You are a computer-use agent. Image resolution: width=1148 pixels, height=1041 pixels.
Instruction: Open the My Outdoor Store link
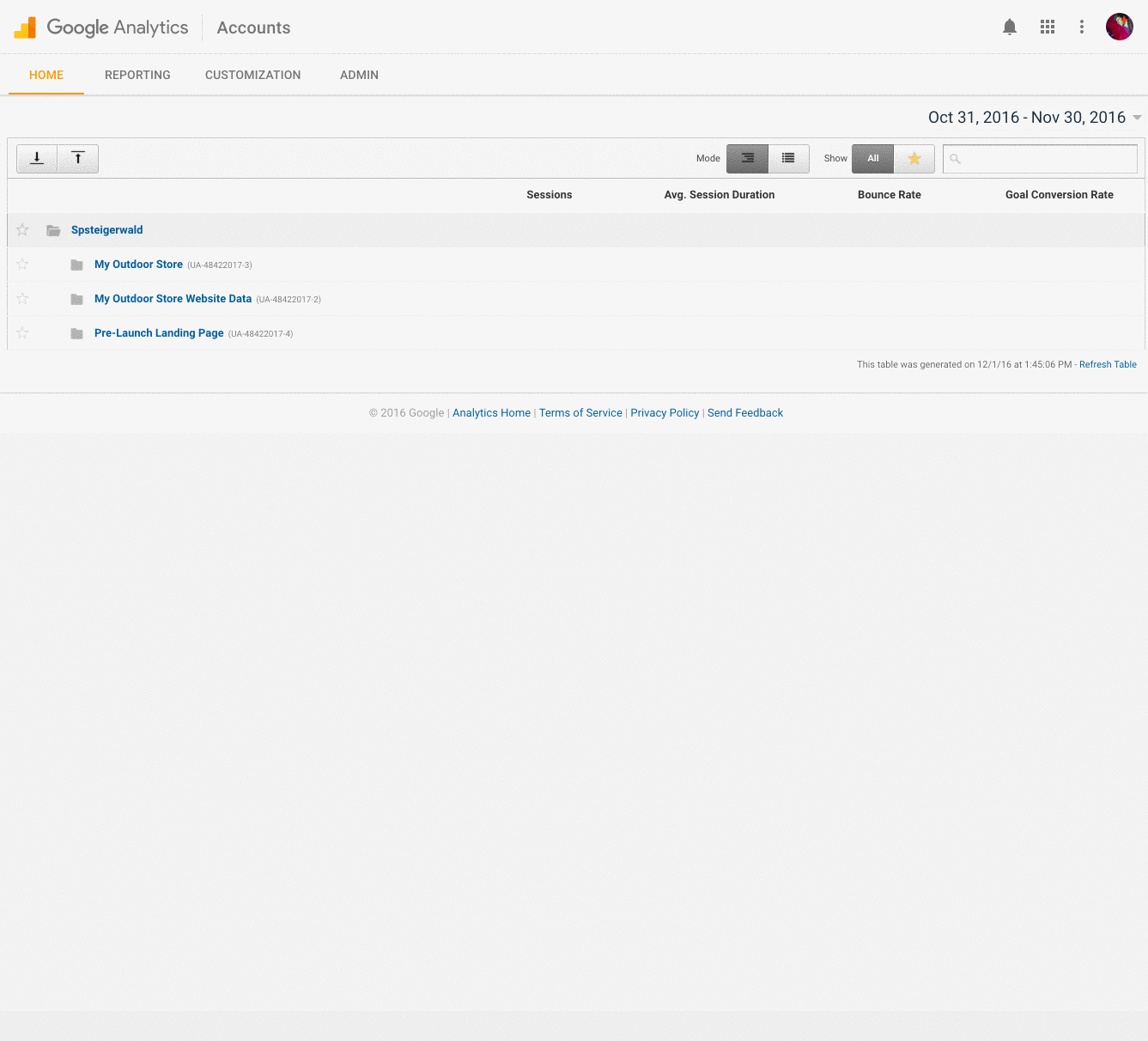[x=138, y=265]
